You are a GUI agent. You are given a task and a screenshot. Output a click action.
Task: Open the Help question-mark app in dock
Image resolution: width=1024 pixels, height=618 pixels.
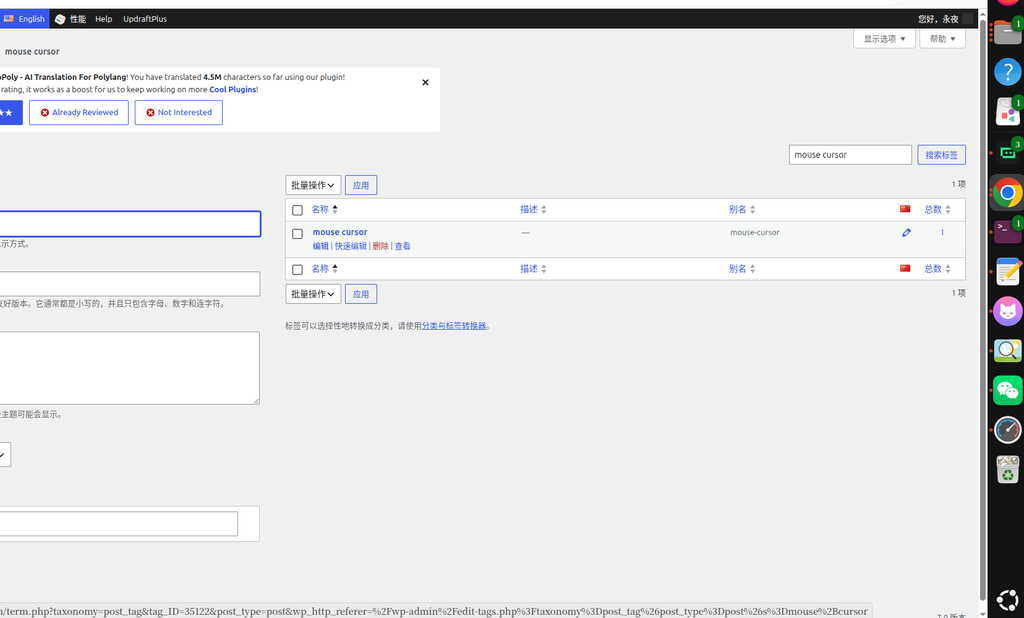(x=1007, y=72)
